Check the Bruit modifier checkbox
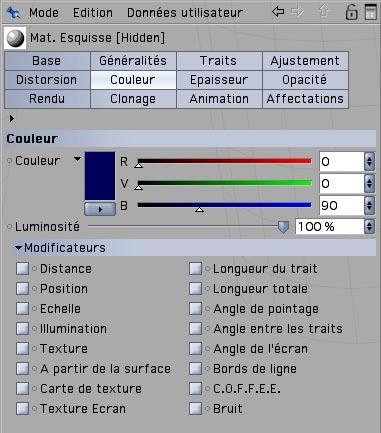Viewport: 381px width, 433px height. (x=195, y=408)
